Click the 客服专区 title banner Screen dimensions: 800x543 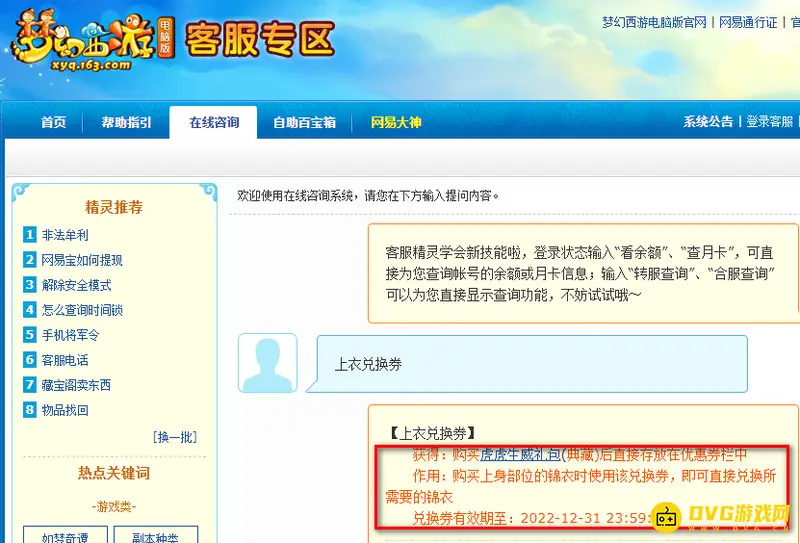tap(260, 39)
